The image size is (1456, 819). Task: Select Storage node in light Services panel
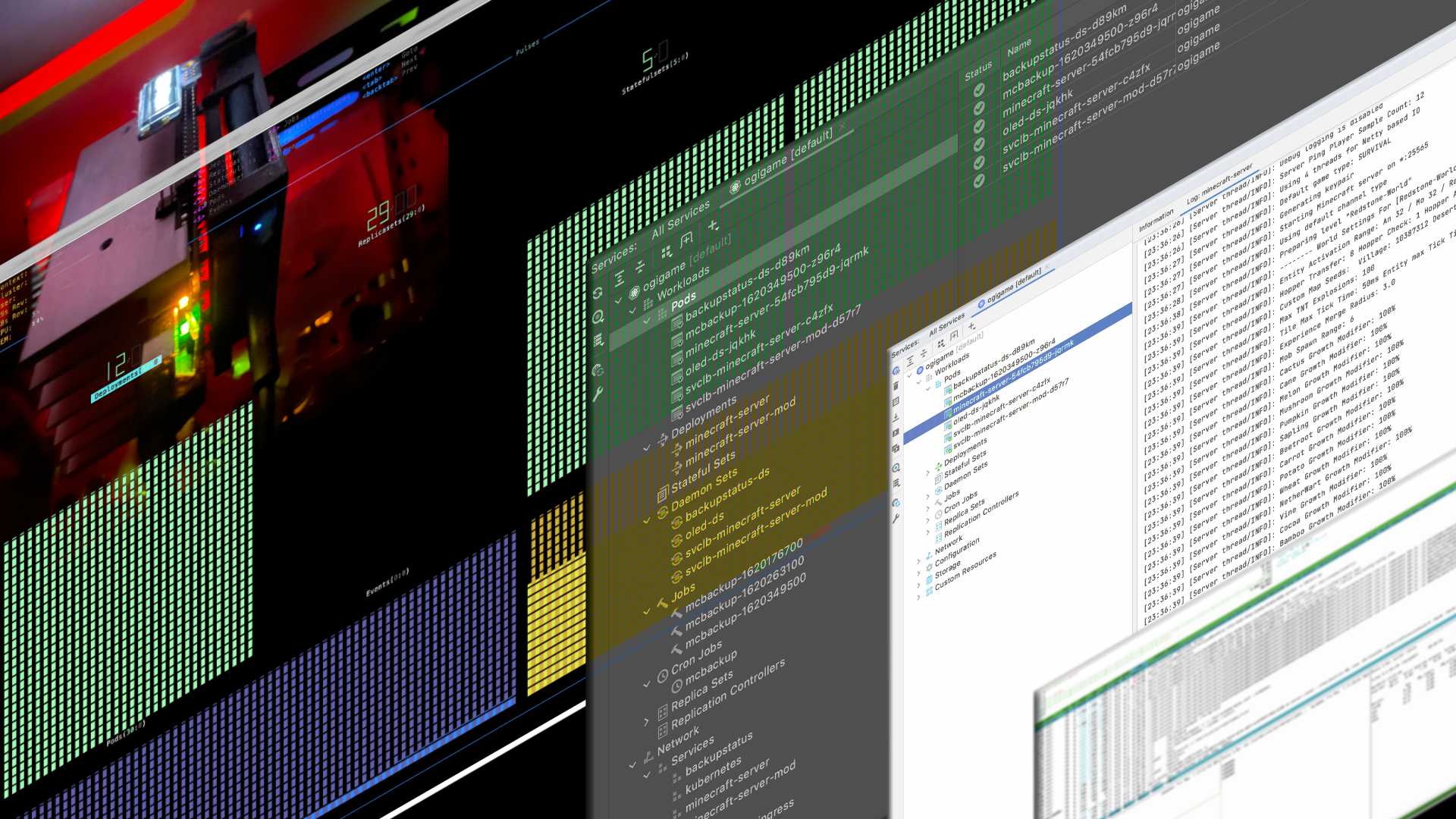click(947, 570)
